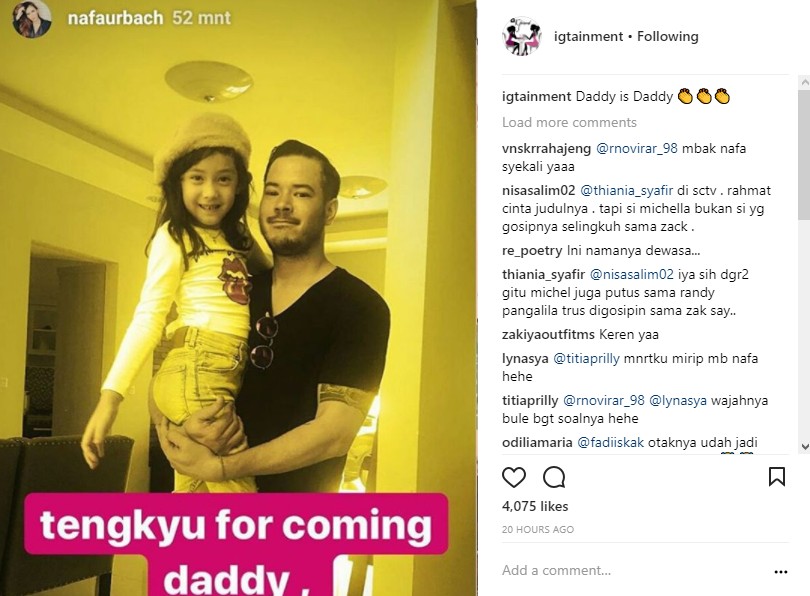
Task: Open @thiania_syafir mention link
Action: [627, 190]
